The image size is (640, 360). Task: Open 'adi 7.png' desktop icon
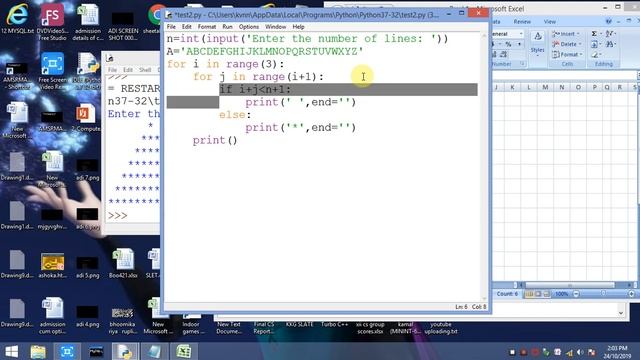pyautogui.click(x=87, y=169)
